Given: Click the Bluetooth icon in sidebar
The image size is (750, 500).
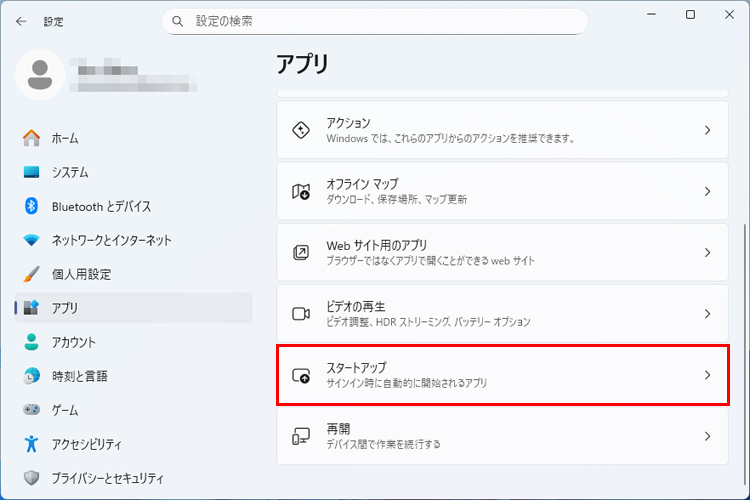Looking at the screenshot, I should point(31,206).
